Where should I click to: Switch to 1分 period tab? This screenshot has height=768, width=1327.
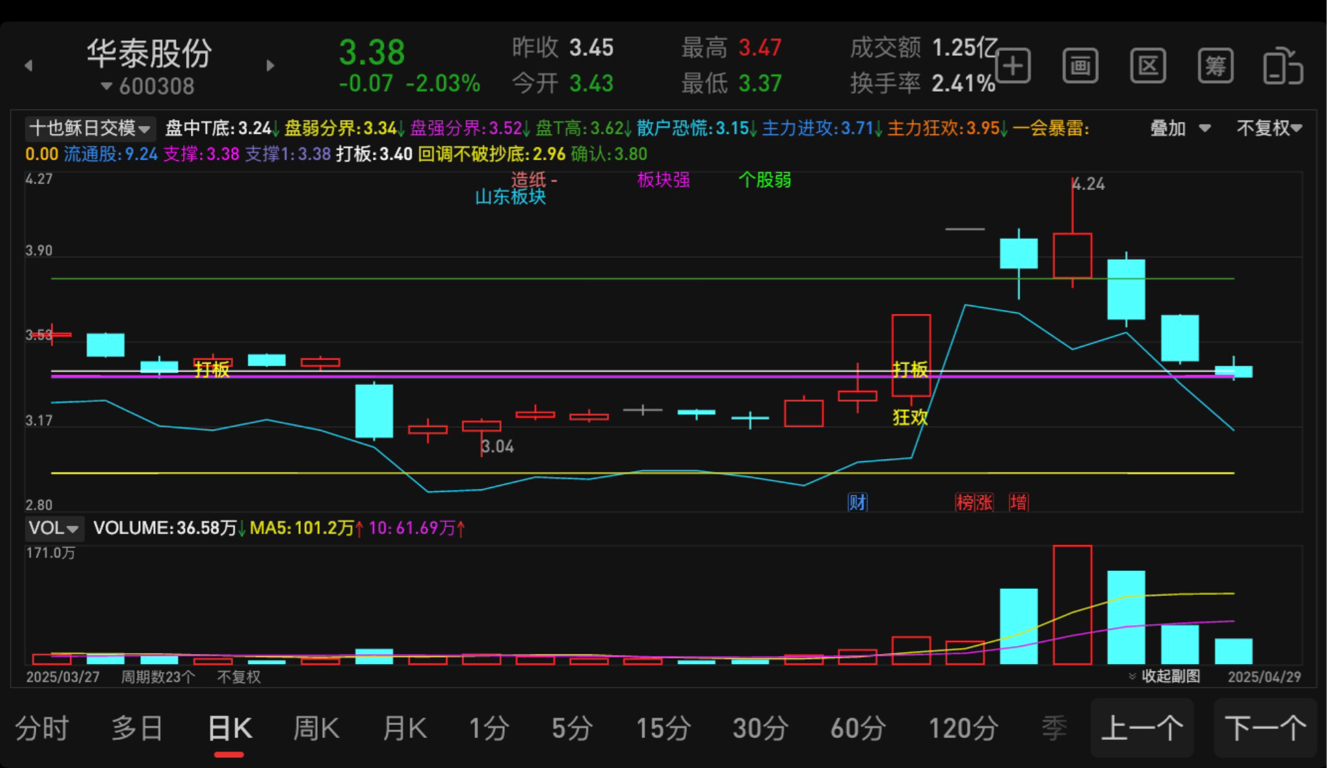488,728
